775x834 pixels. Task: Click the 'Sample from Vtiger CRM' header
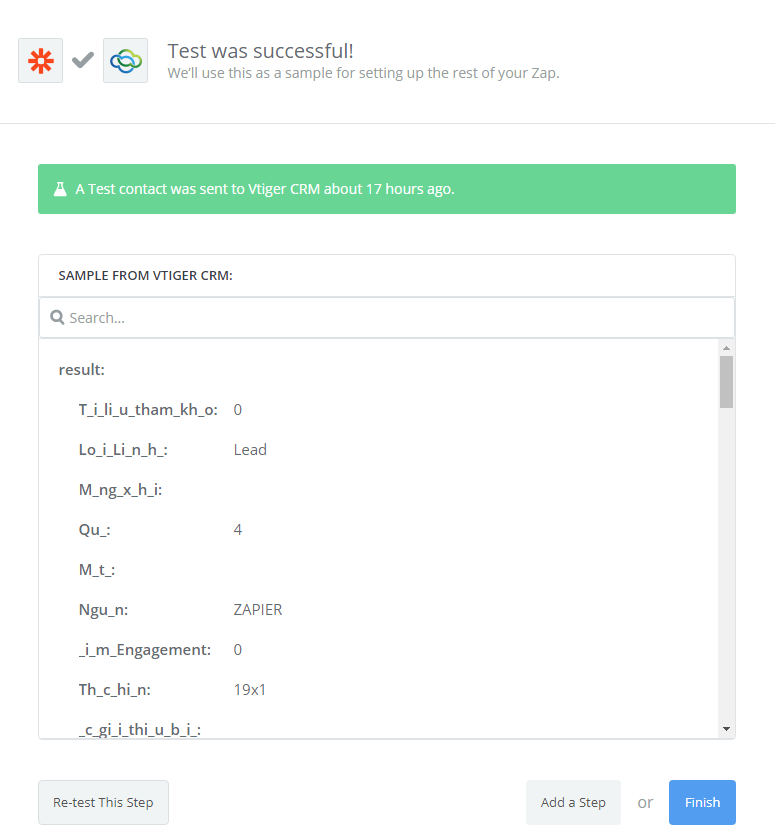click(x=145, y=276)
